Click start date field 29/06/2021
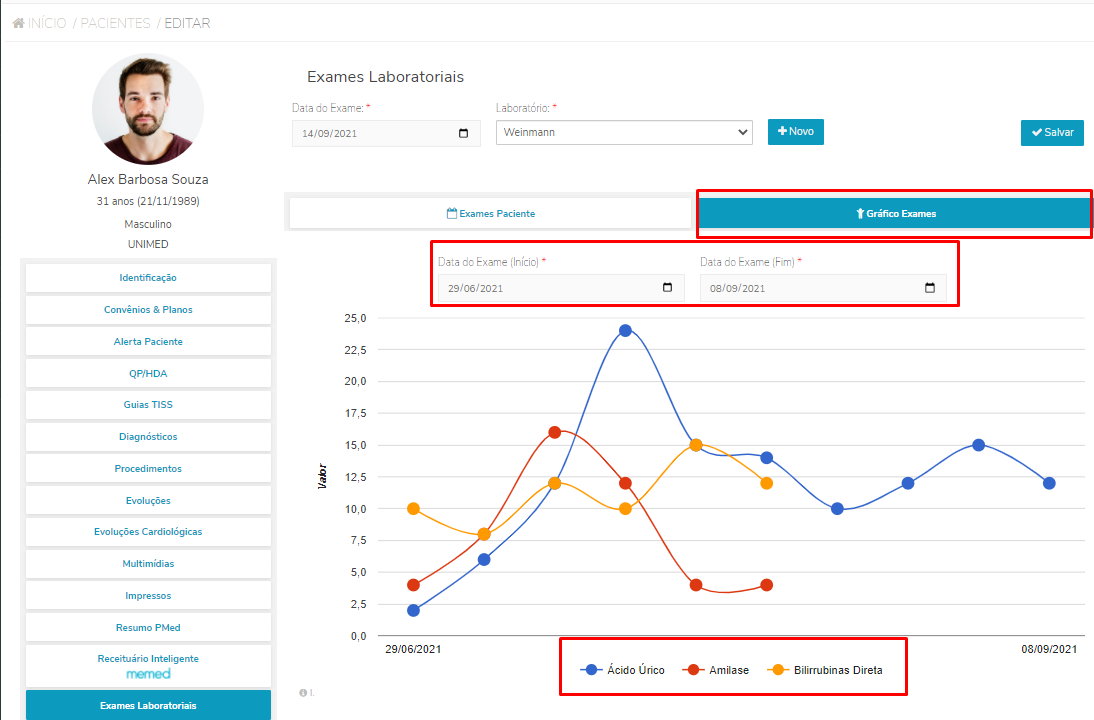1094x720 pixels. [x=560, y=288]
